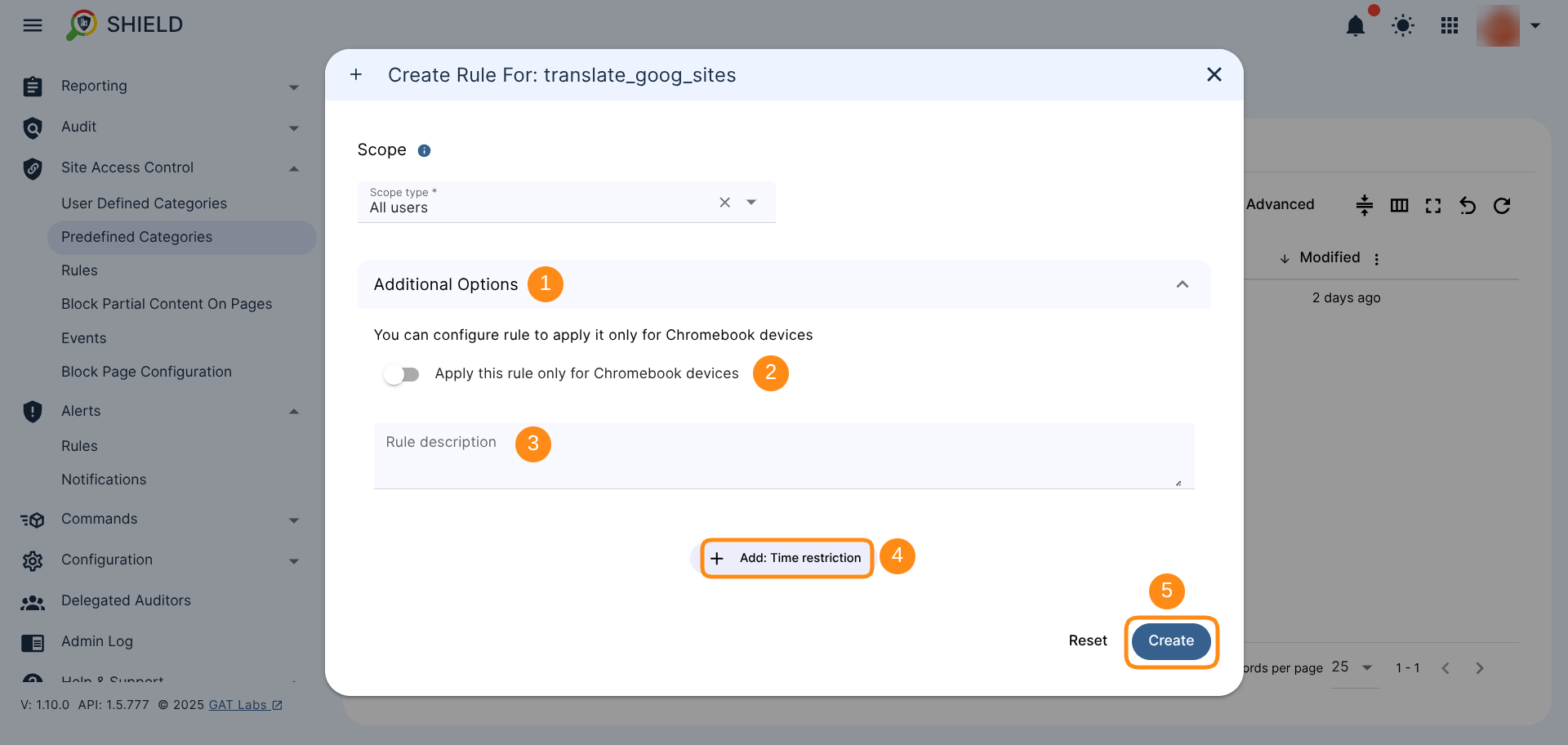Image resolution: width=1568 pixels, height=745 pixels.
Task: Click the Site Access Control shield icon
Action: pos(33,168)
